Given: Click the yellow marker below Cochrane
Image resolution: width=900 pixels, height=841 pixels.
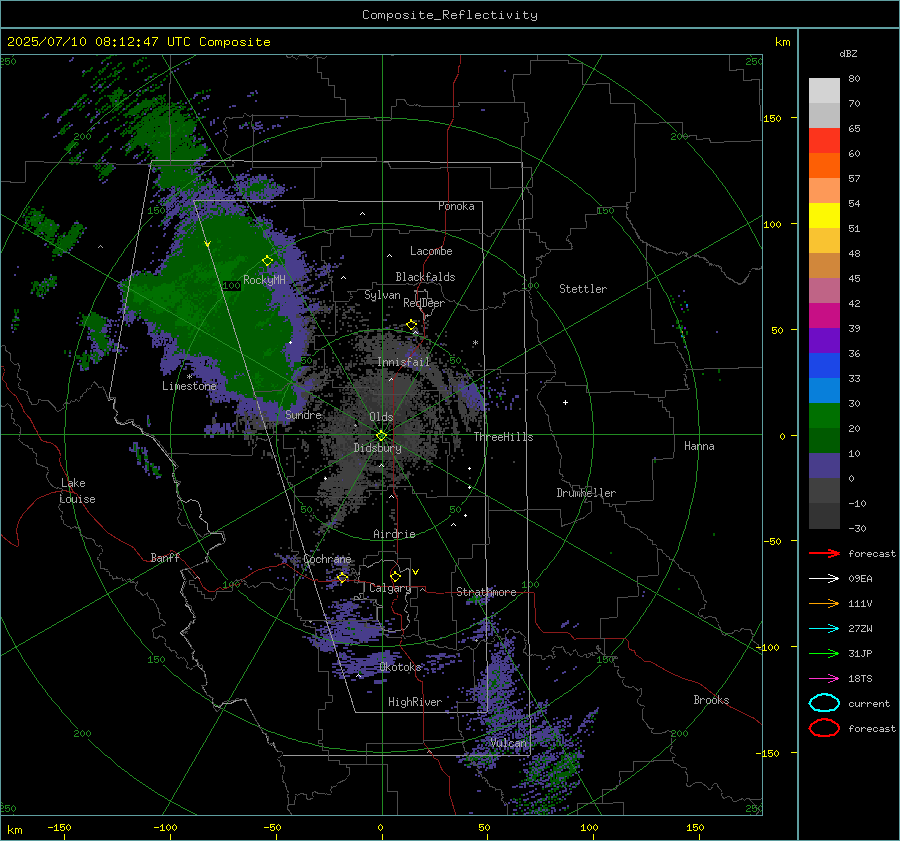Looking at the screenshot, I should (x=343, y=577).
